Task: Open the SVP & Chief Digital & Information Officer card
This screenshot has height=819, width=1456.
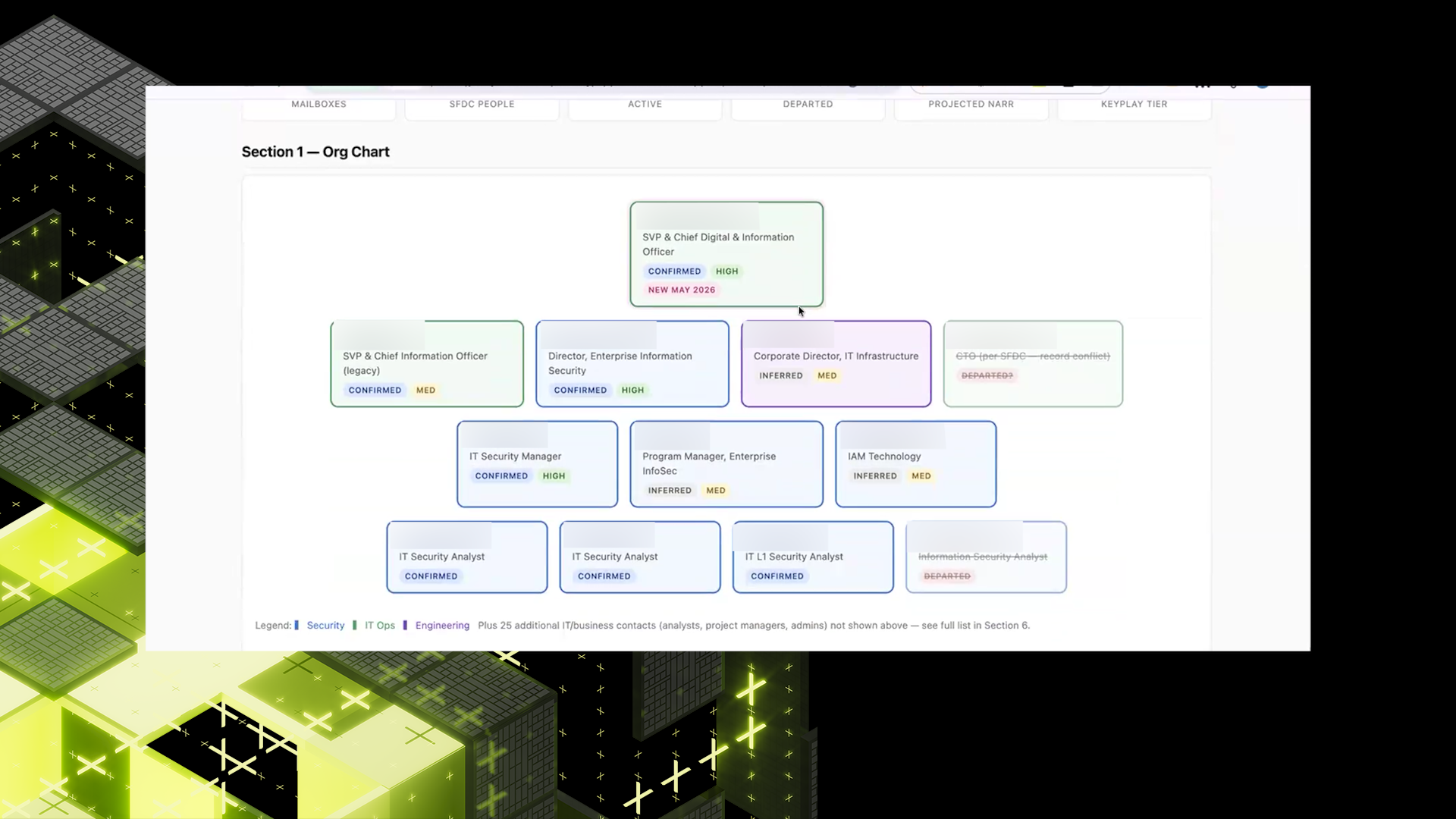Action: coord(726,254)
